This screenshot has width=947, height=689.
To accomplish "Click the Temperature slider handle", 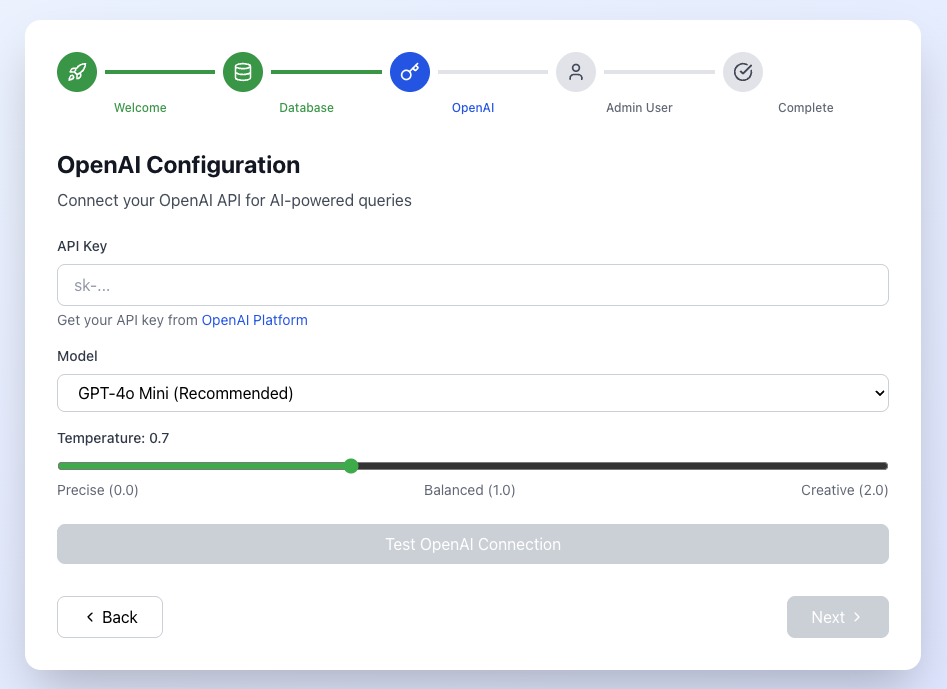I will tap(351, 466).
